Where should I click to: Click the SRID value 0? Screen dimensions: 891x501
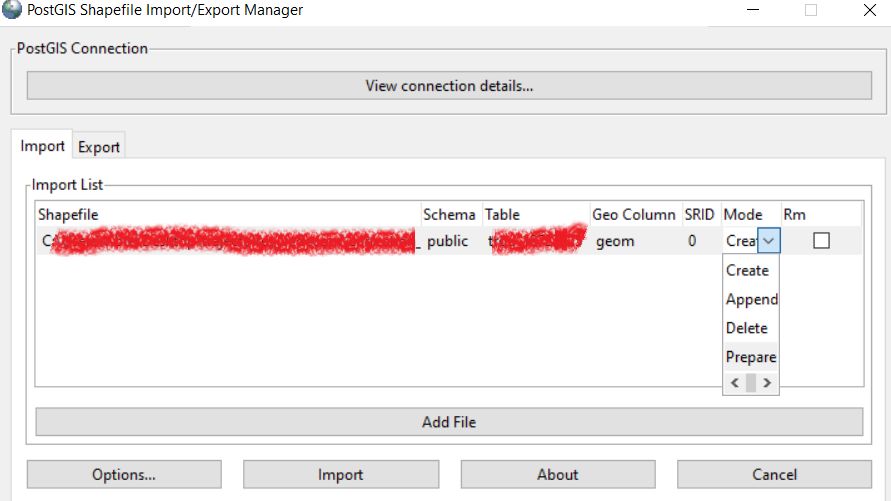(692, 241)
